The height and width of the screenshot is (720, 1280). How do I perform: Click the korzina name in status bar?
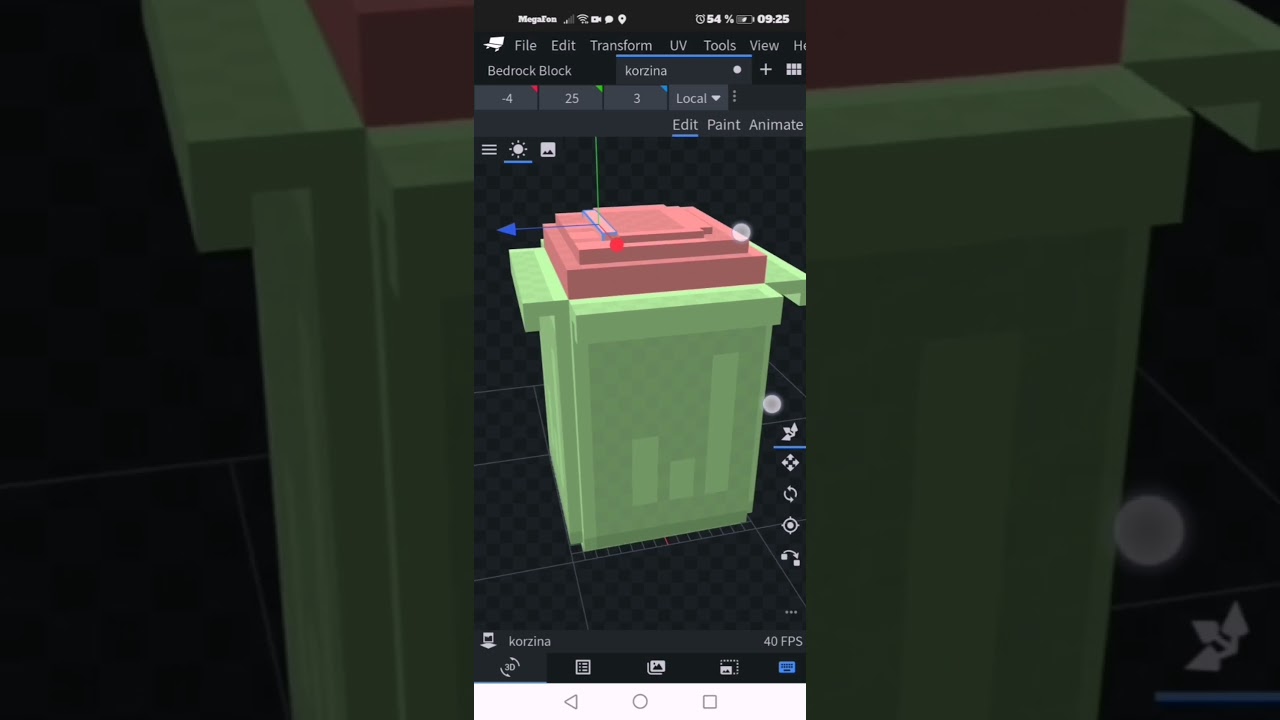coord(529,641)
